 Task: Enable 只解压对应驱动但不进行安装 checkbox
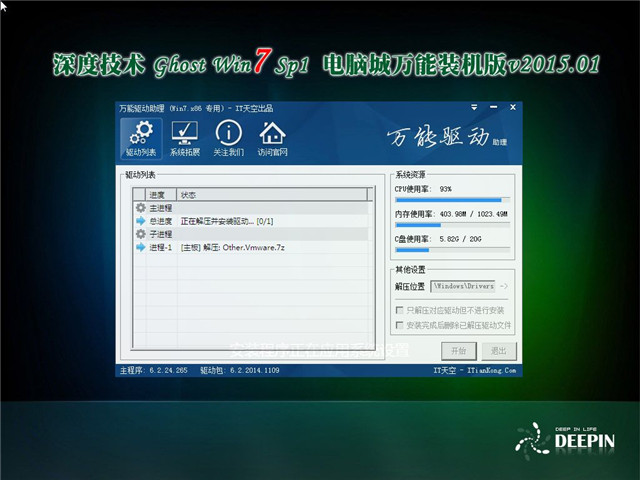pyautogui.click(x=400, y=310)
